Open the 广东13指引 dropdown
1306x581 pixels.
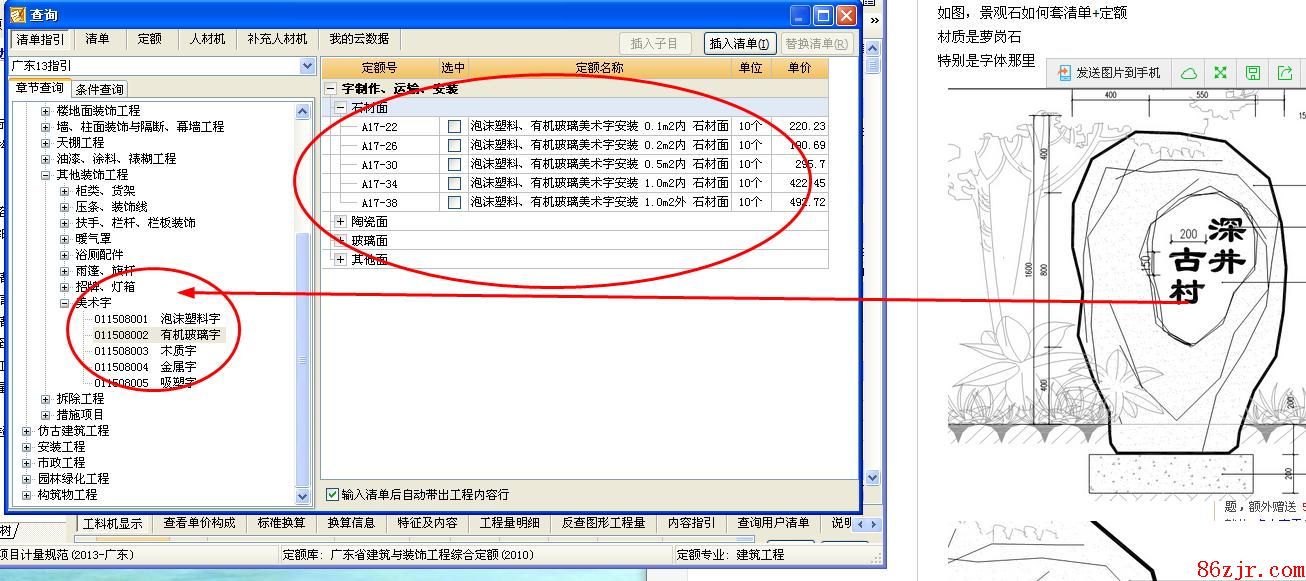tap(307, 66)
